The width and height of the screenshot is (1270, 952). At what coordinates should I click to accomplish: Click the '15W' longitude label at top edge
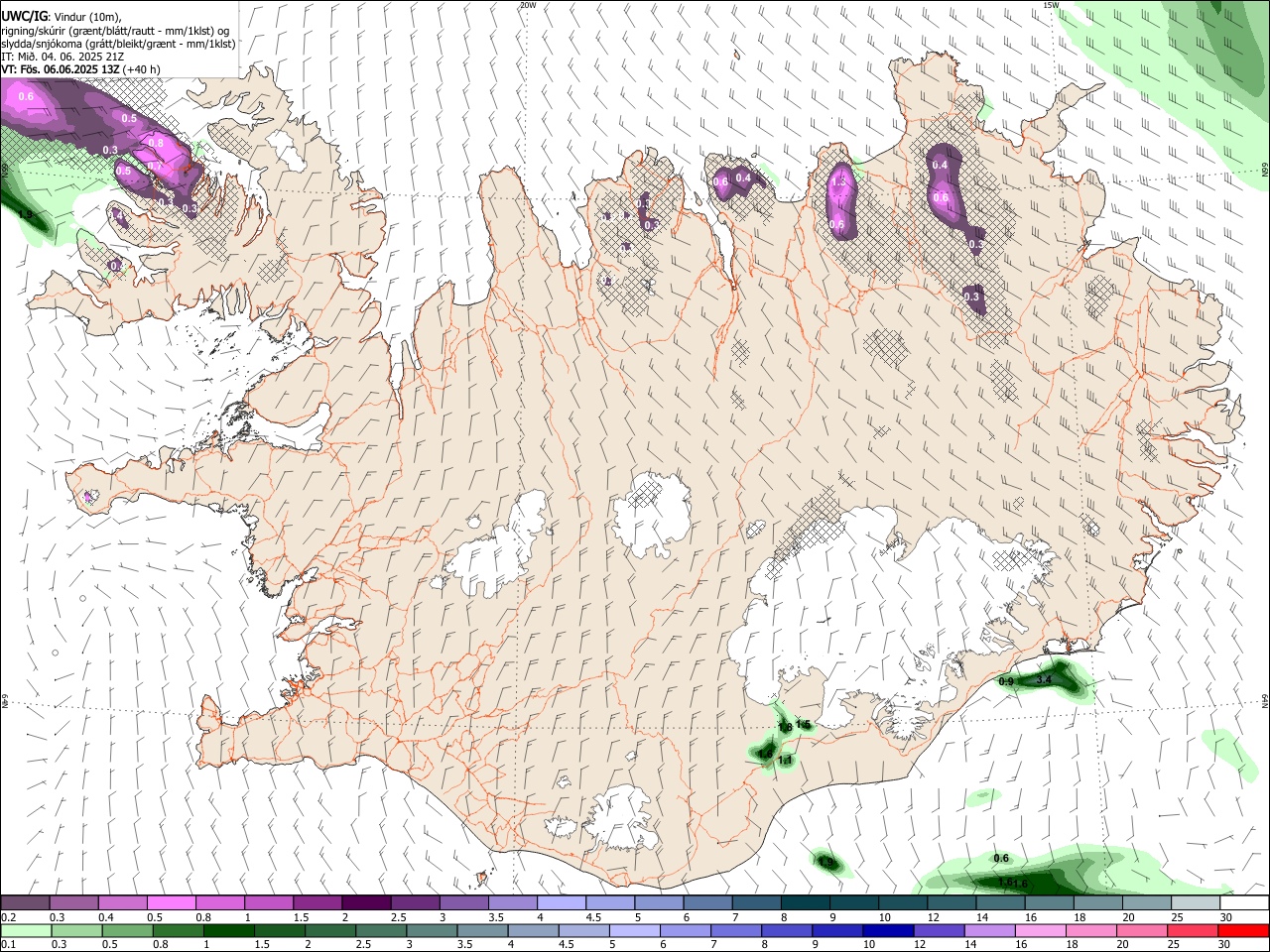1052,5
